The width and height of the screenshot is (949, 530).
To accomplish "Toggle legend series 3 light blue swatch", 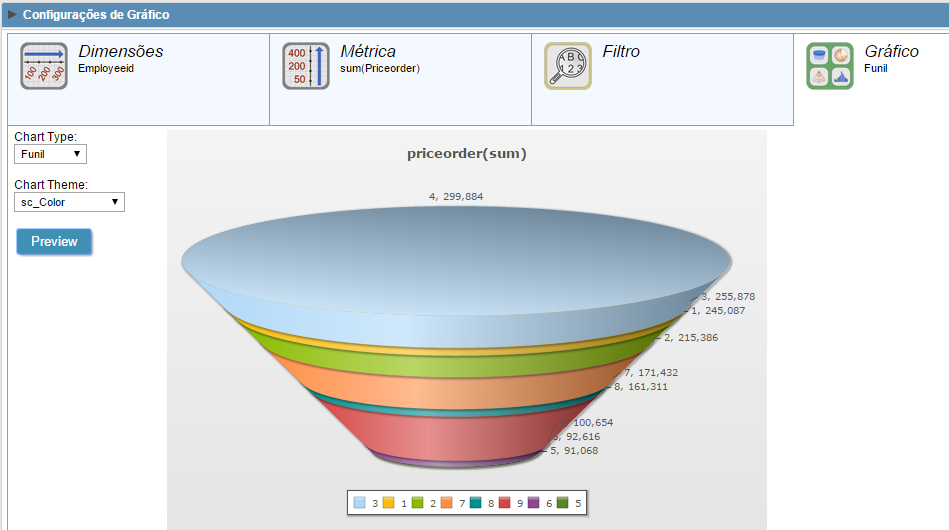I will (360, 503).
